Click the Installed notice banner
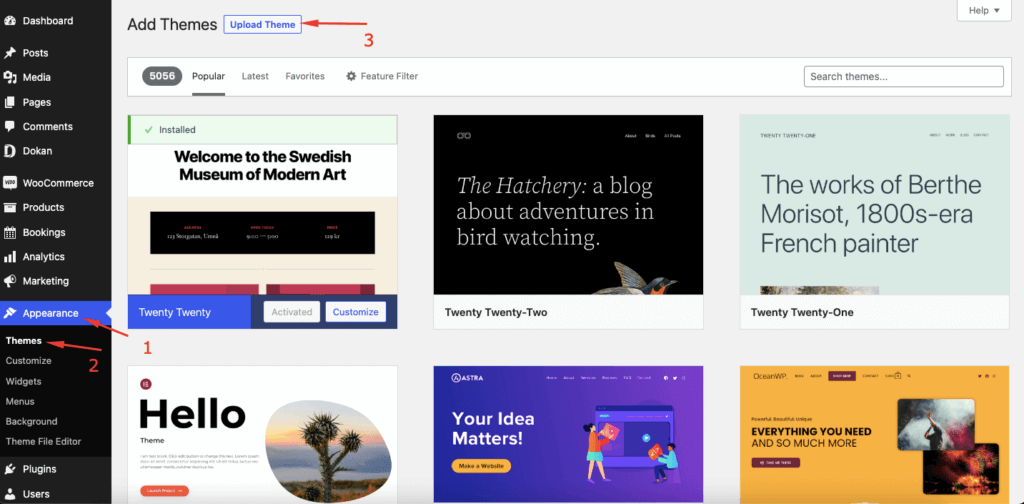 [x=263, y=130]
